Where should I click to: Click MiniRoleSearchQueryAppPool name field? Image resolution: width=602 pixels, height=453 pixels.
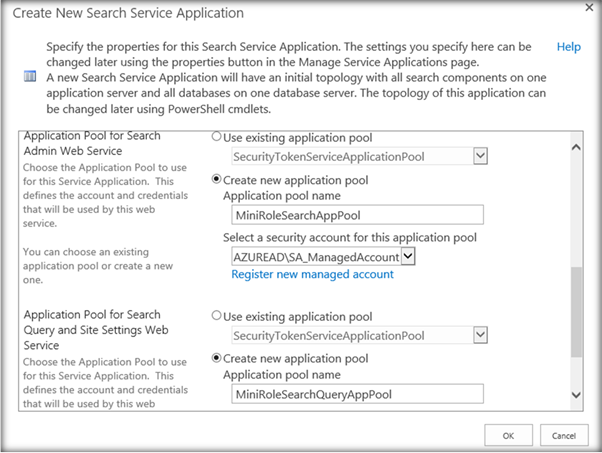coord(356,394)
